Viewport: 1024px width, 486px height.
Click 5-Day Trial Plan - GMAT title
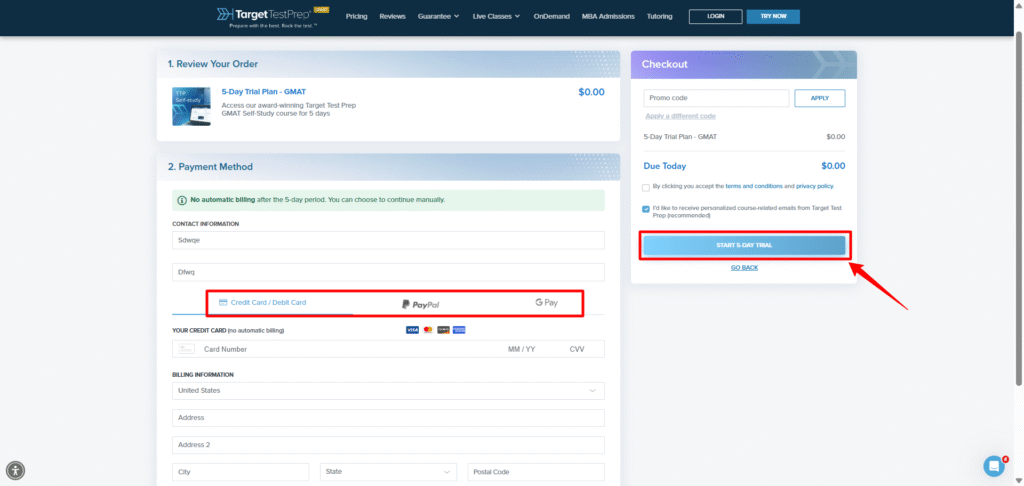(x=264, y=92)
